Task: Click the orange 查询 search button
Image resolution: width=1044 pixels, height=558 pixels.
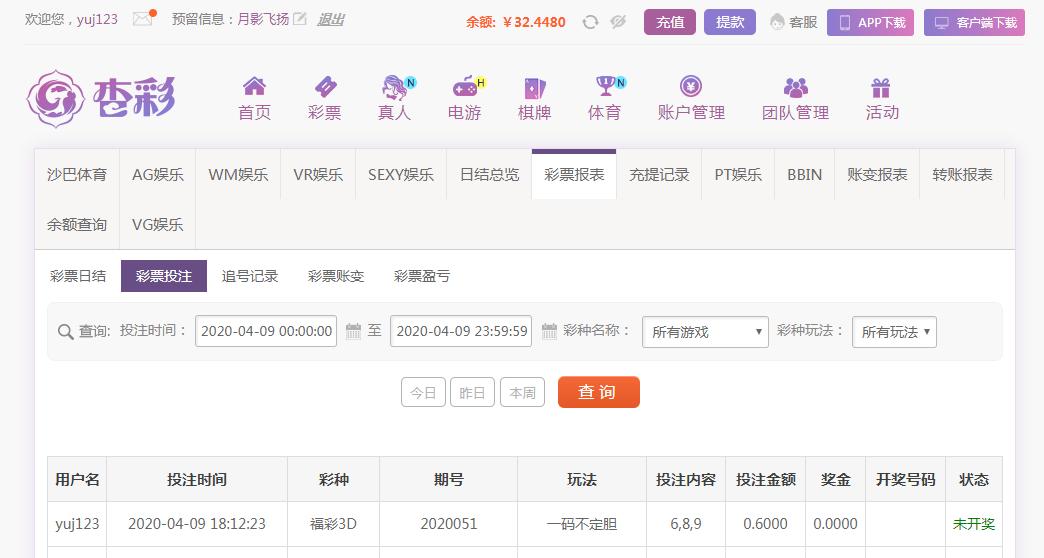Action: point(599,392)
